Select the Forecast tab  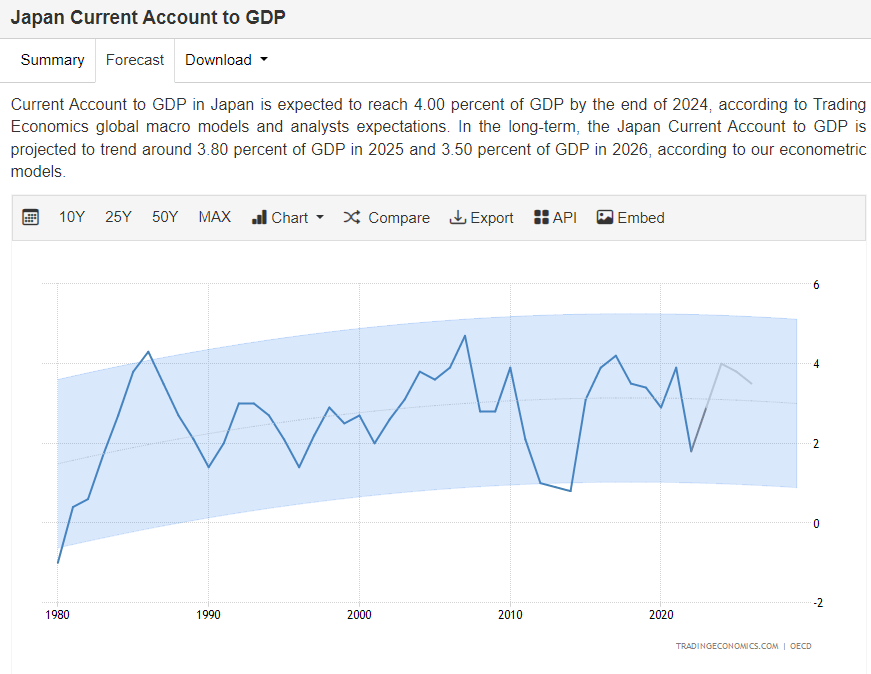click(134, 60)
